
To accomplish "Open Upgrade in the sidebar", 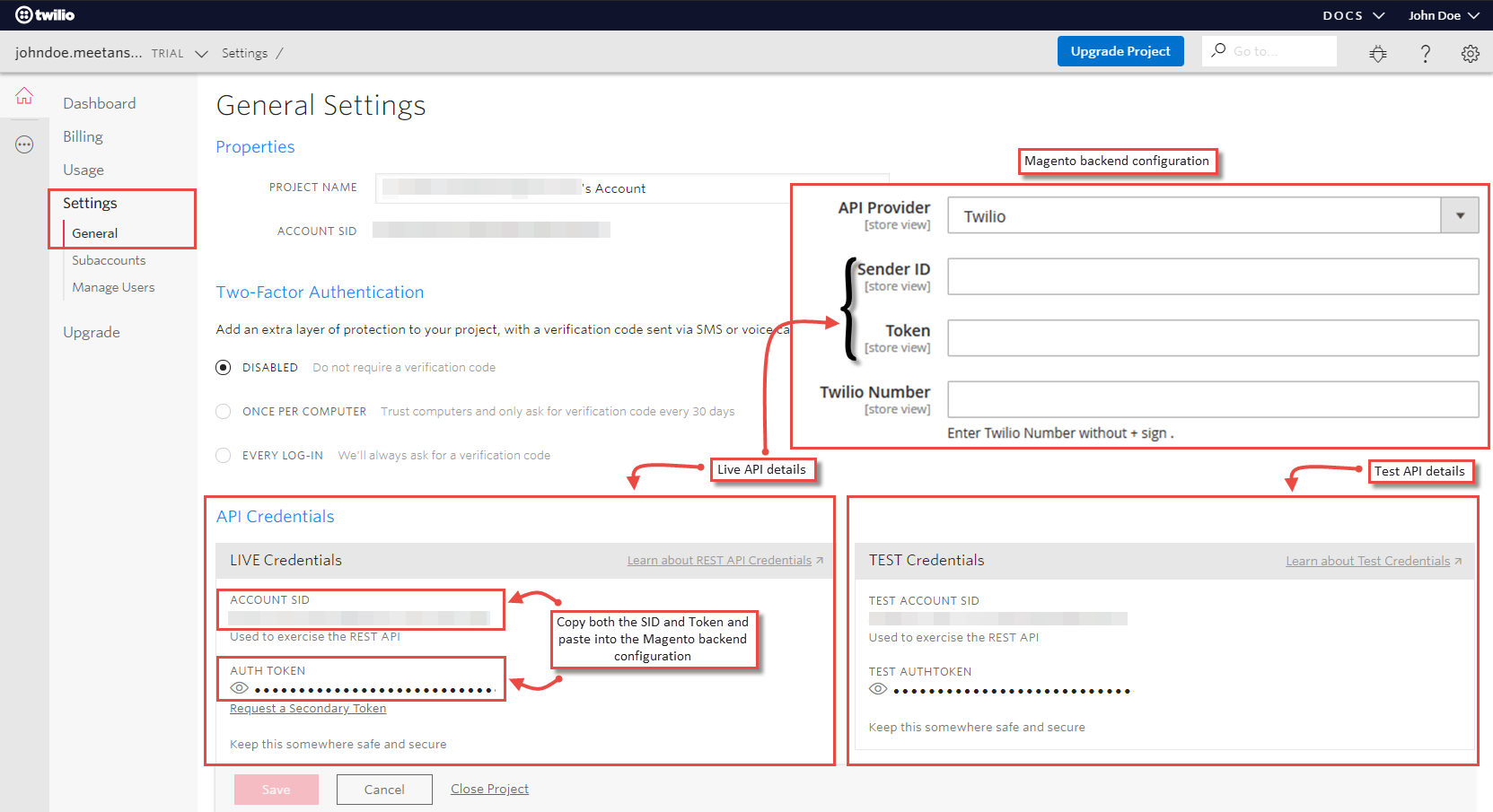I will [x=92, y=332].
